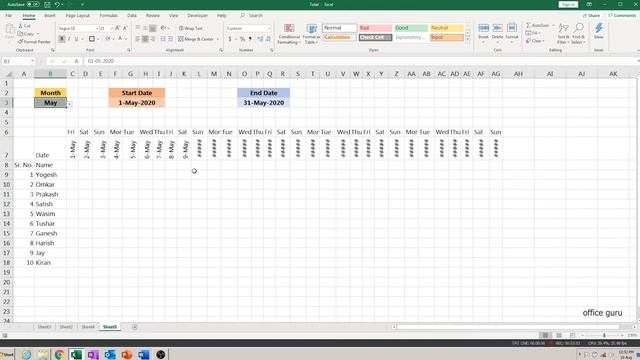Image resolution: width=640 pixels, height=360 pixels.
Task: Toggle Center alignment
Action: point(145,39)
